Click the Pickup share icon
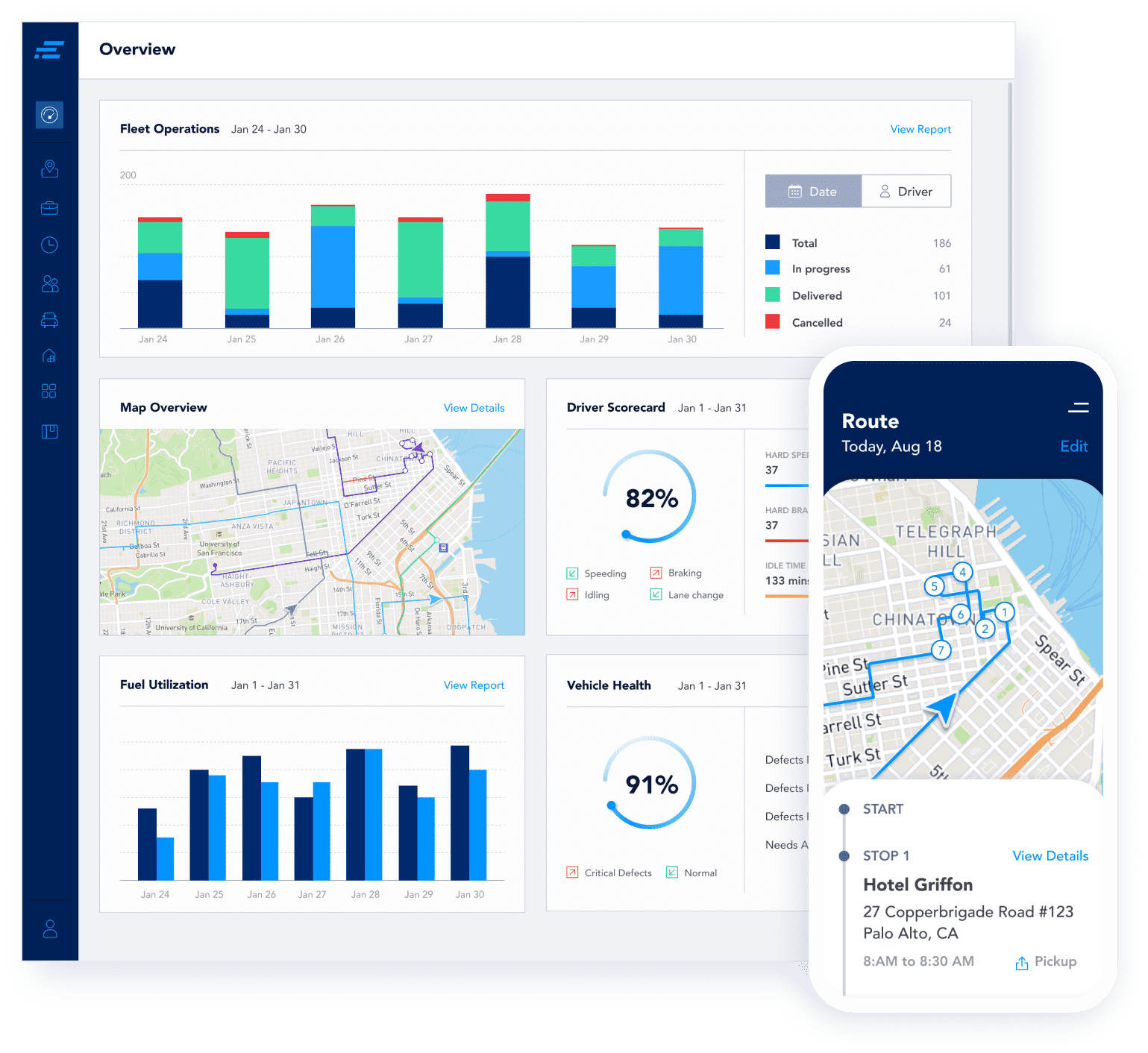This screenshot has height=1053, width=1148. click(x=1022, y=963)
